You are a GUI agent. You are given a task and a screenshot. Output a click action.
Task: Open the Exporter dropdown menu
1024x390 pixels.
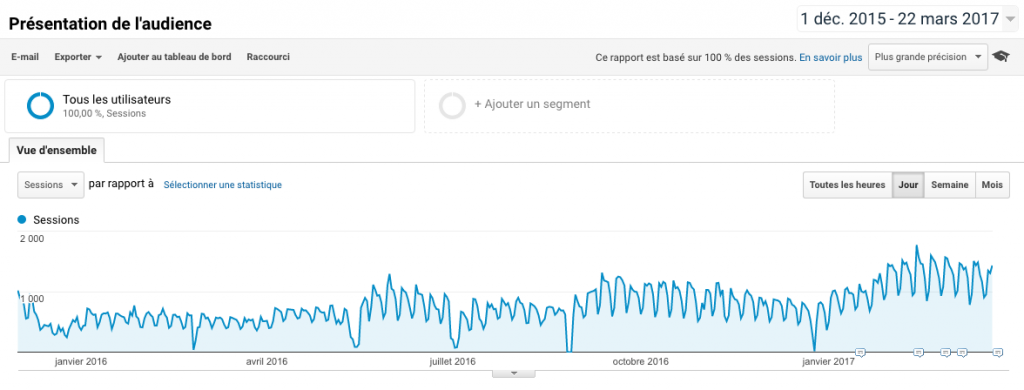[78, 57]
